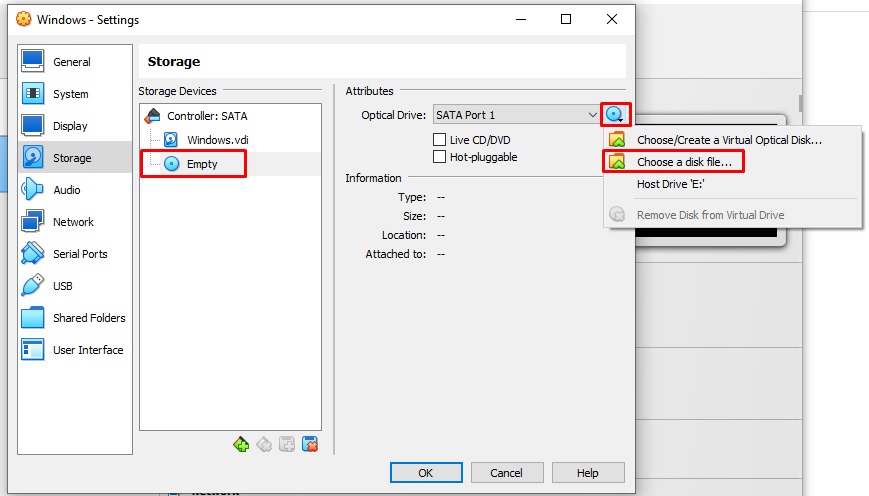
Task: Click the remove storage controller icon
Action: click(x=264, y=444)
